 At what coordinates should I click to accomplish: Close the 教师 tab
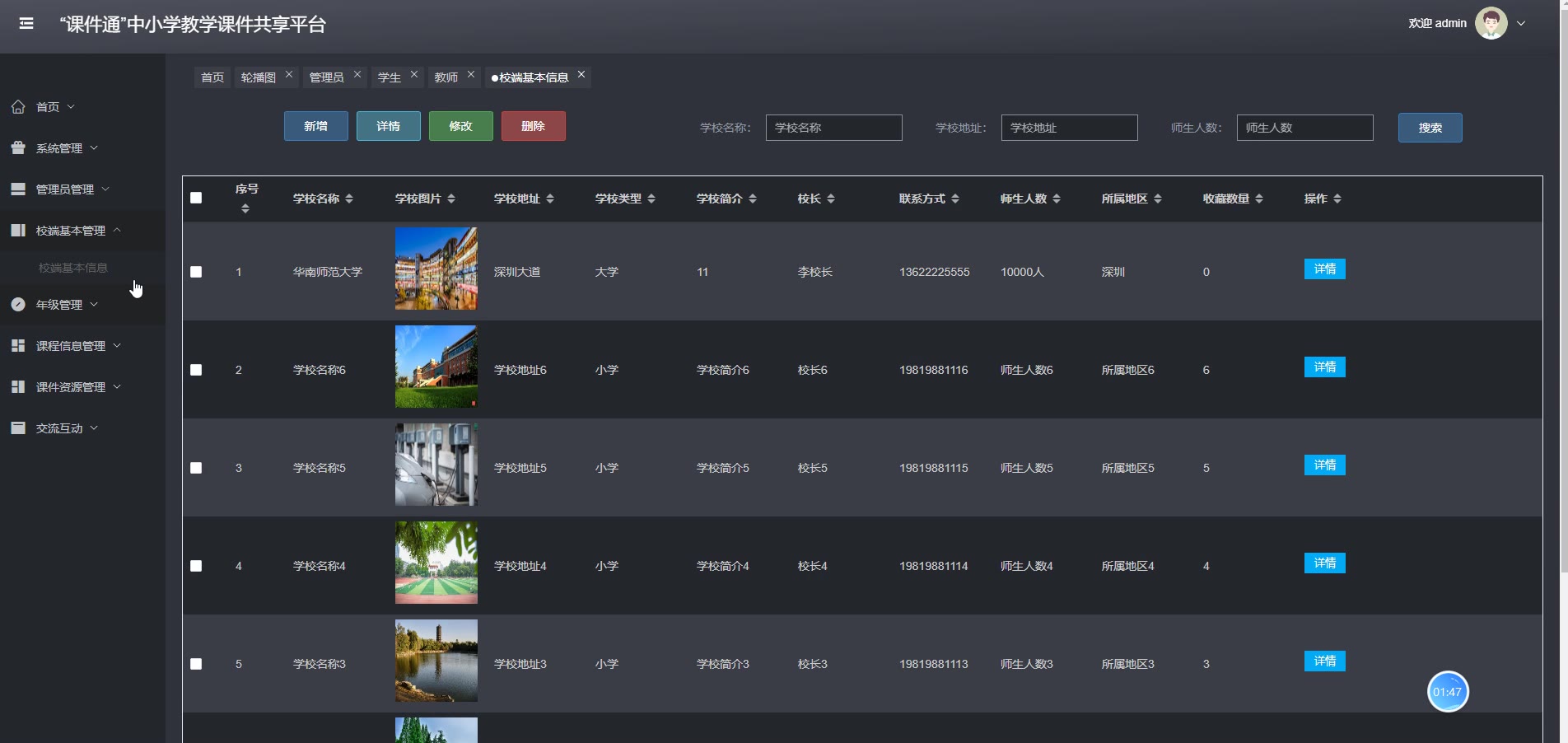471,74
